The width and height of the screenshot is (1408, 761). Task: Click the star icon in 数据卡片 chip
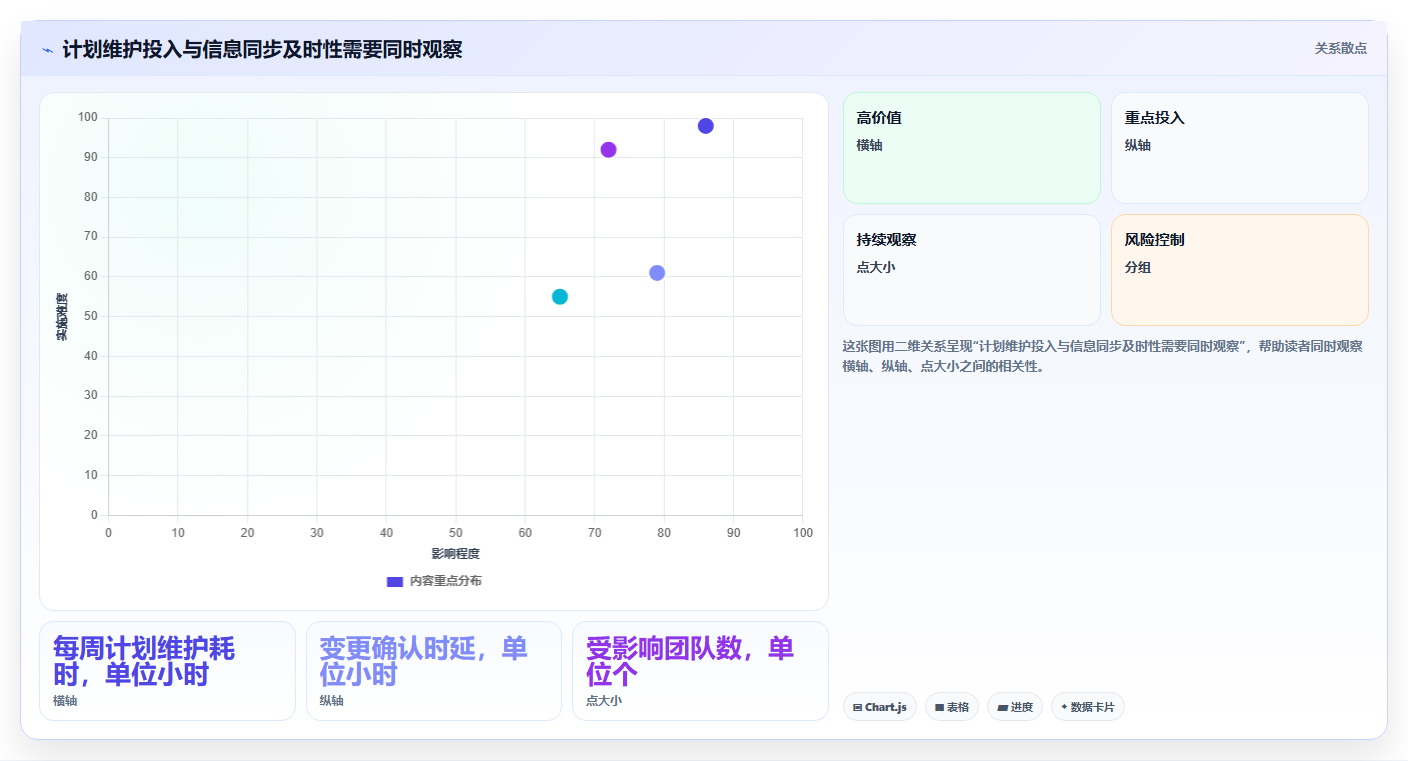point(1064,707)
